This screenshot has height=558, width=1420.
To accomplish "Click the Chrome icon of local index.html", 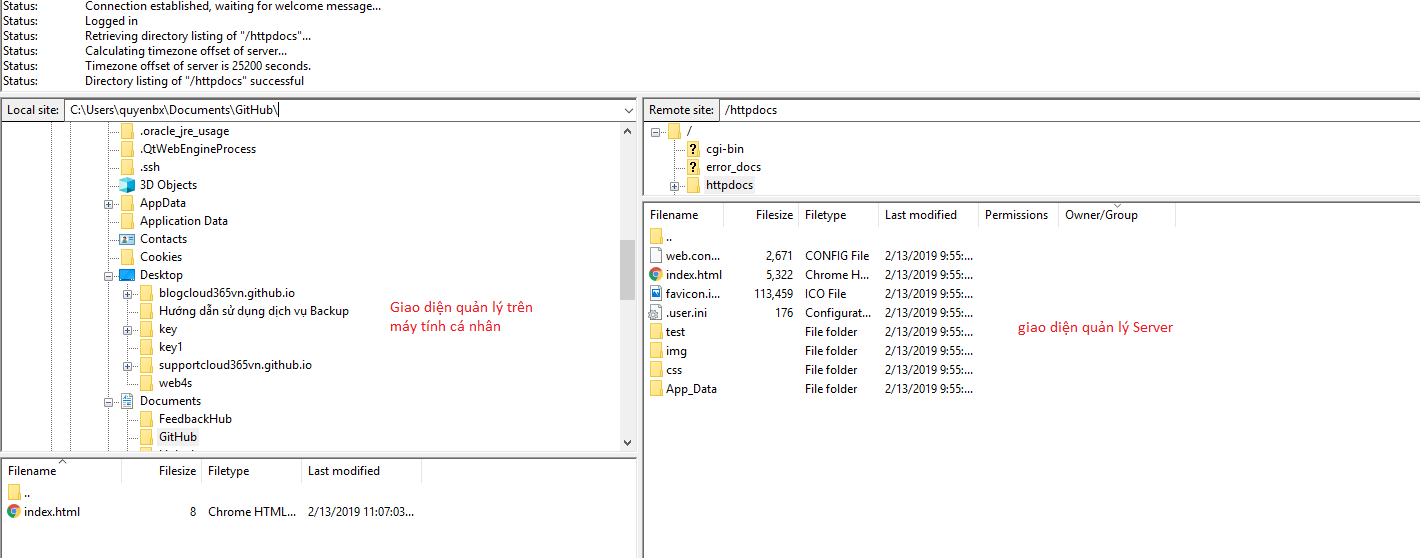I will (x=14, y=511).
